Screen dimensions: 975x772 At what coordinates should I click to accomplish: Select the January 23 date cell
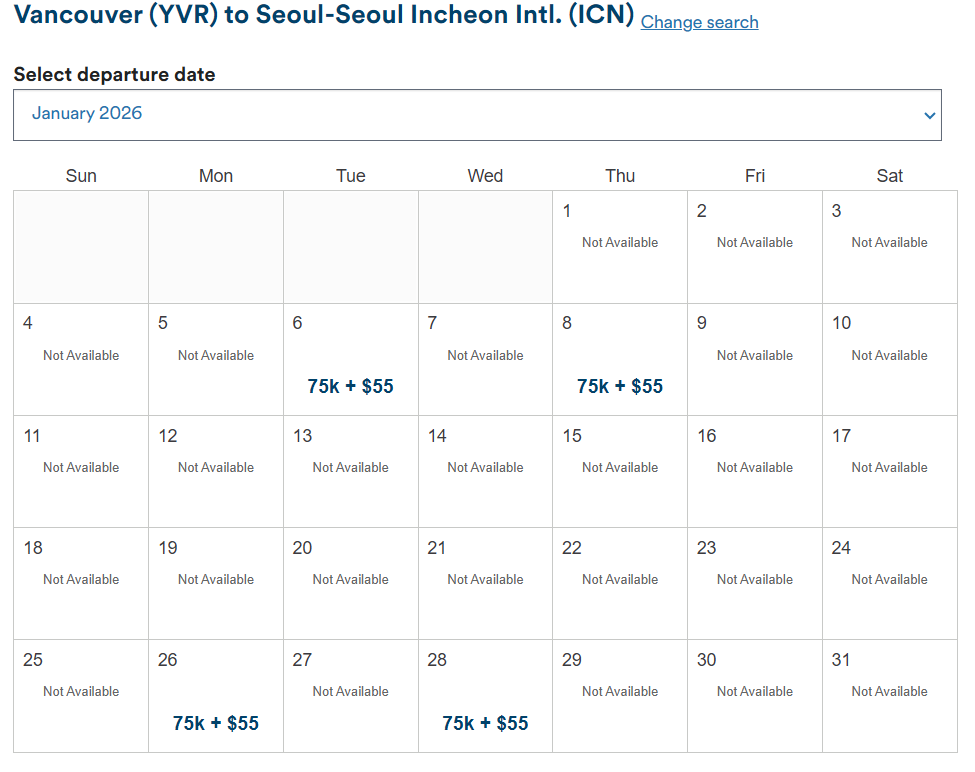coord(755,583)
